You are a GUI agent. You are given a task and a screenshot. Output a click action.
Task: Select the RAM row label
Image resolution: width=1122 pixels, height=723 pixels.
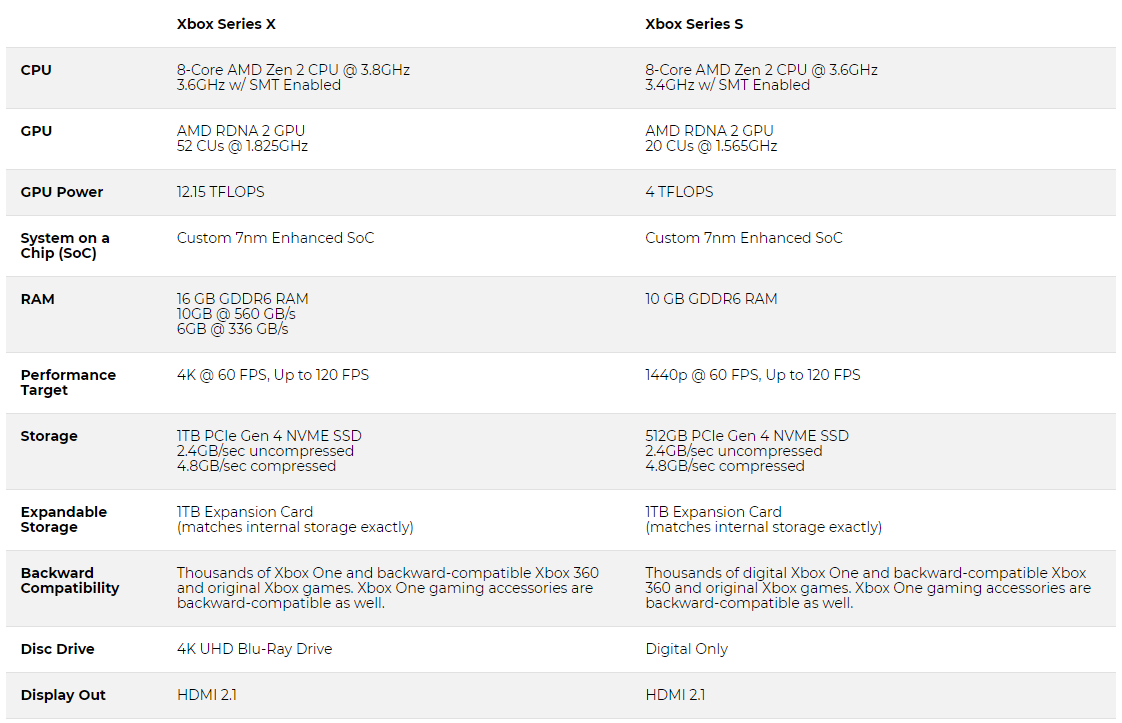(38, 299)
